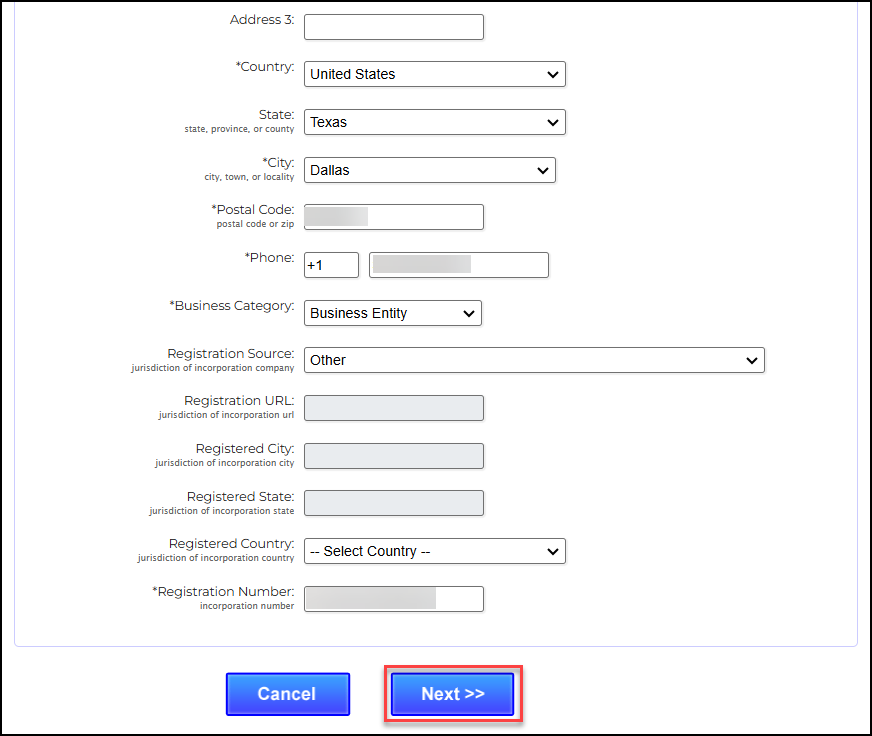Image resolution: width=872 pixels, height=736 pixels.
Task: Click the Registration Source label text
Action: 231,354
